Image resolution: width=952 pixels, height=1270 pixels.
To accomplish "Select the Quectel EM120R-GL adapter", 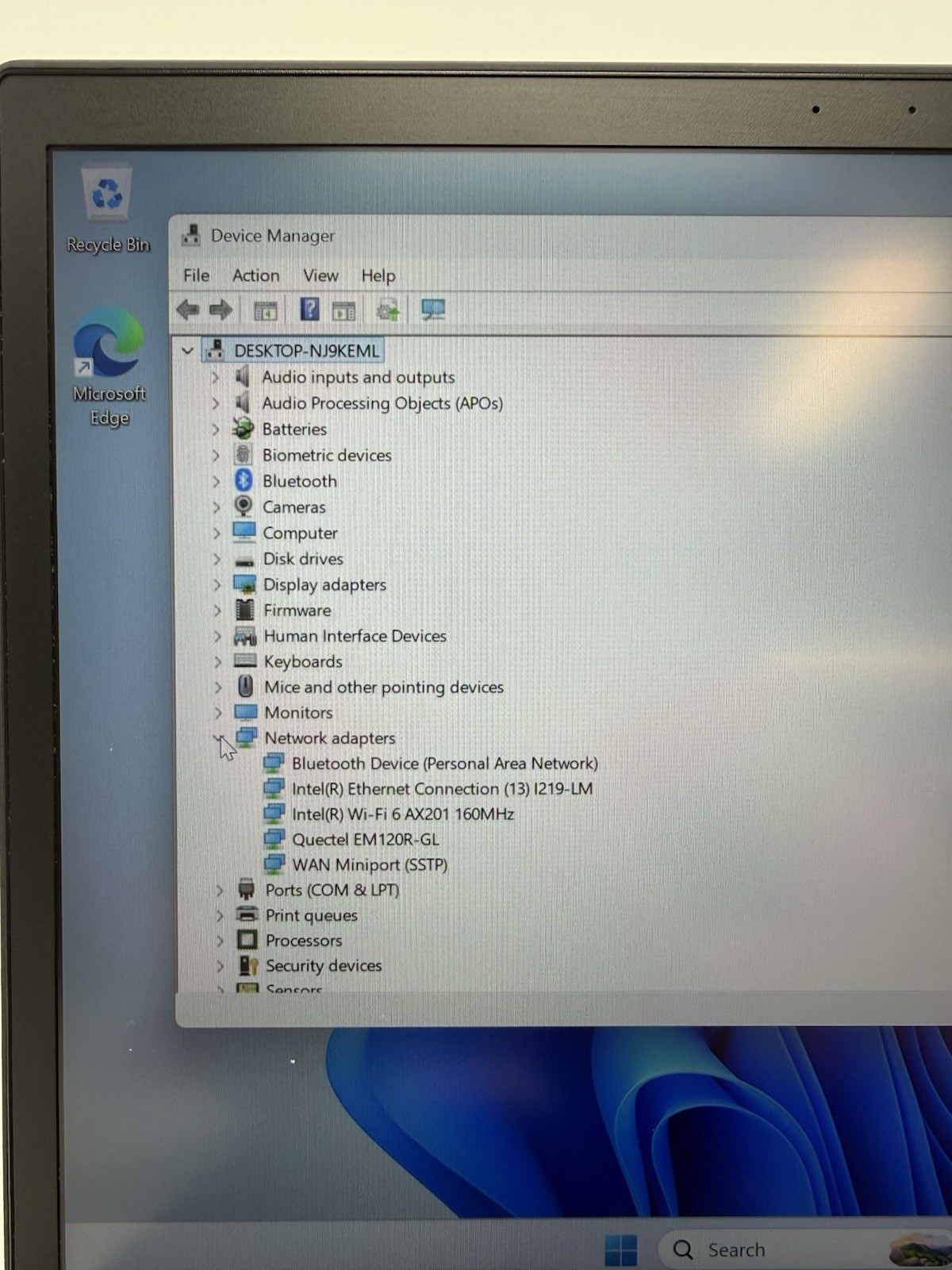I will pyautogui.click(x=366, y=840).
